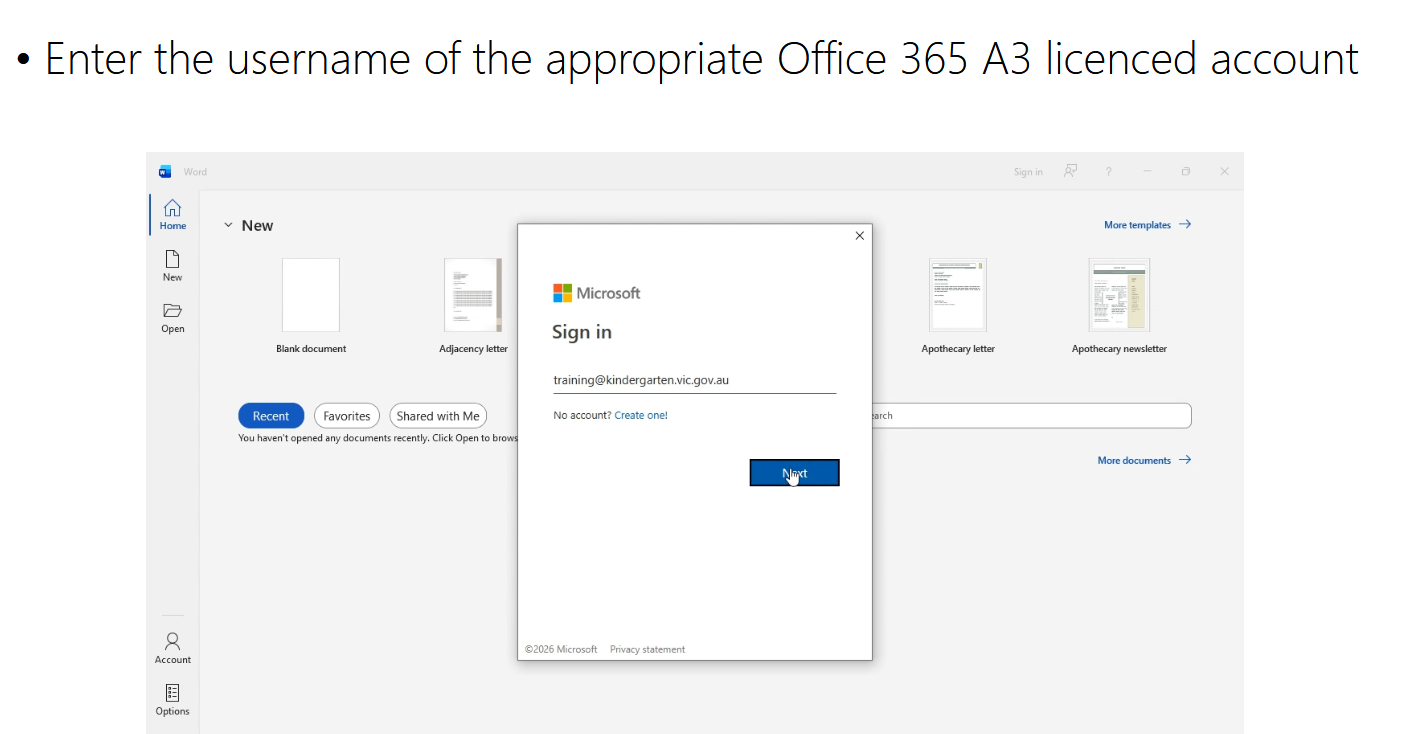Click the ©2026 Microsoft text
This screenshot has width=1422, height=734.
click(561, 649)
